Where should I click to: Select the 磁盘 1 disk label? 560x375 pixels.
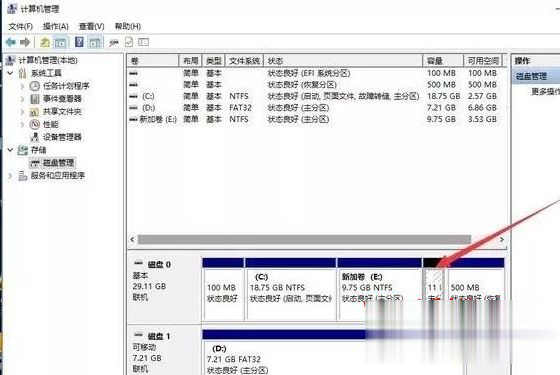coord(159,336)
